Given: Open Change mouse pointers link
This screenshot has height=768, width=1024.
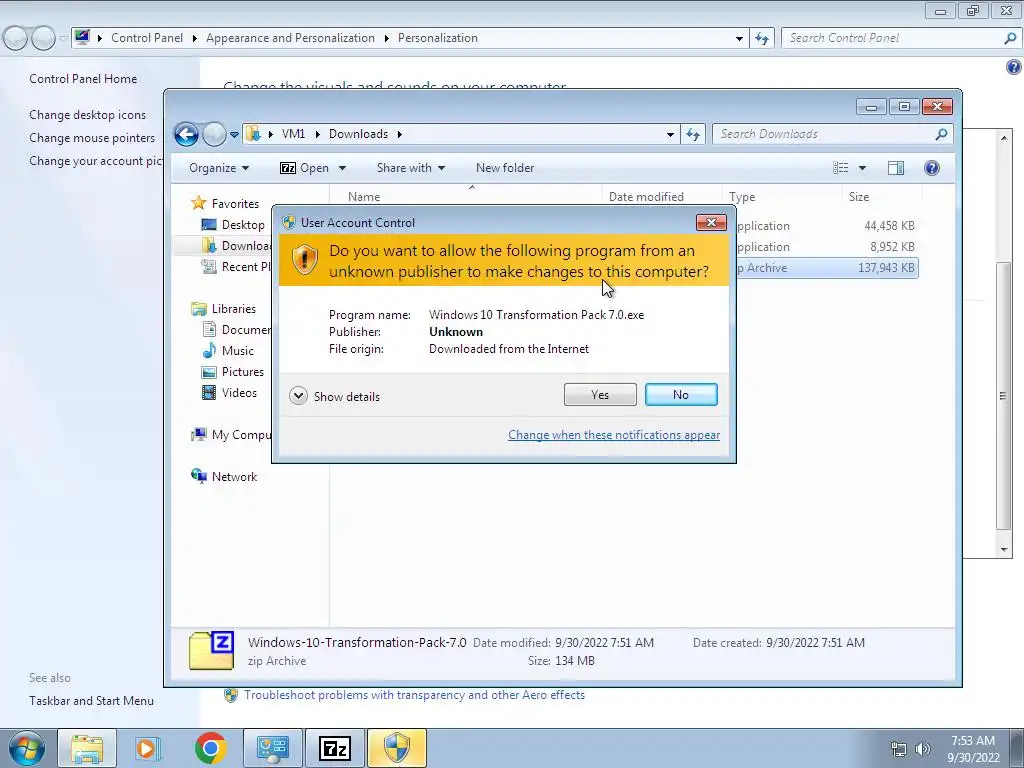Looking at the screenshot, I should (x=92, y=138).
